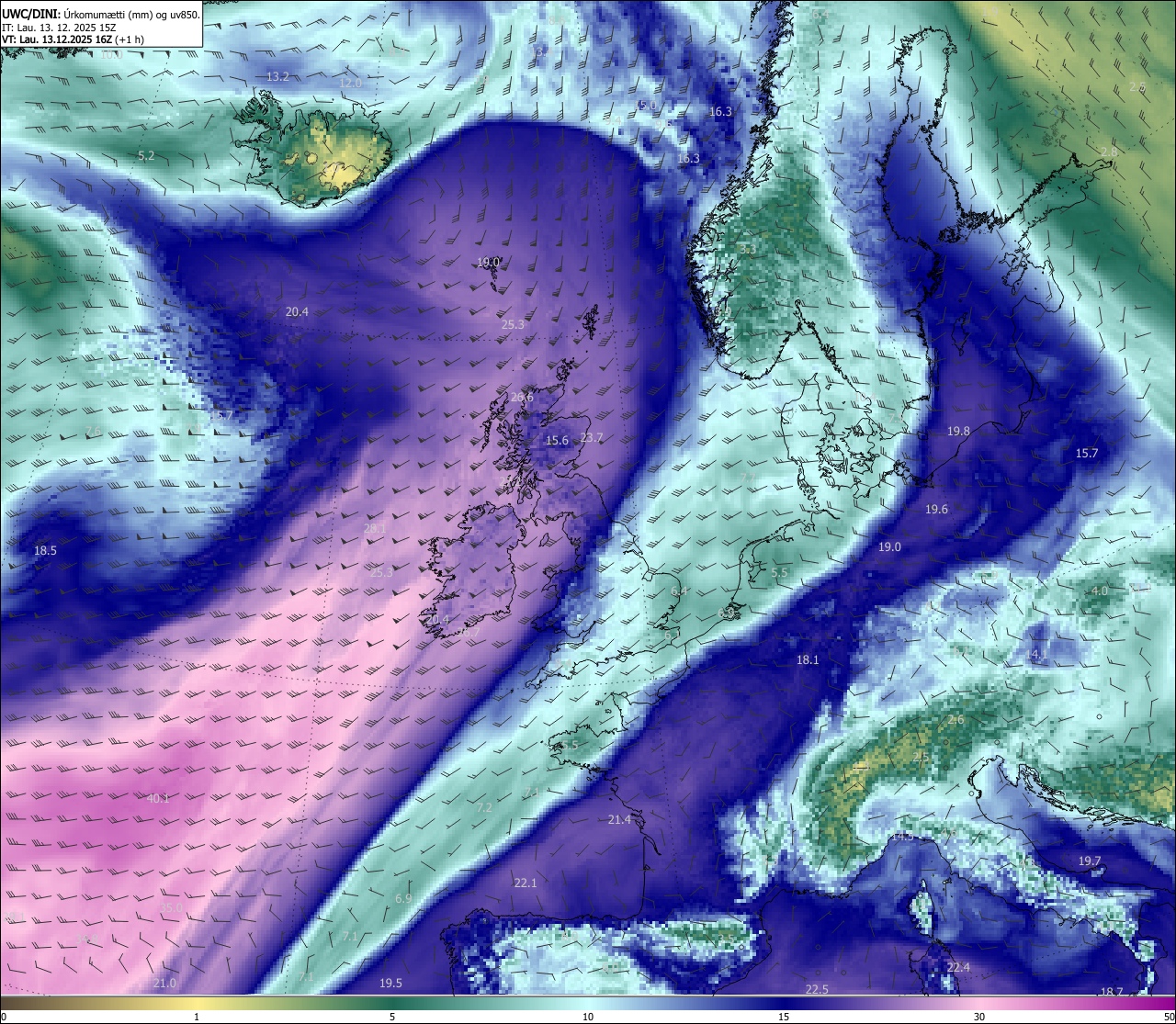
Task: Click the 14.1 value label
Action: [1036, 654]
